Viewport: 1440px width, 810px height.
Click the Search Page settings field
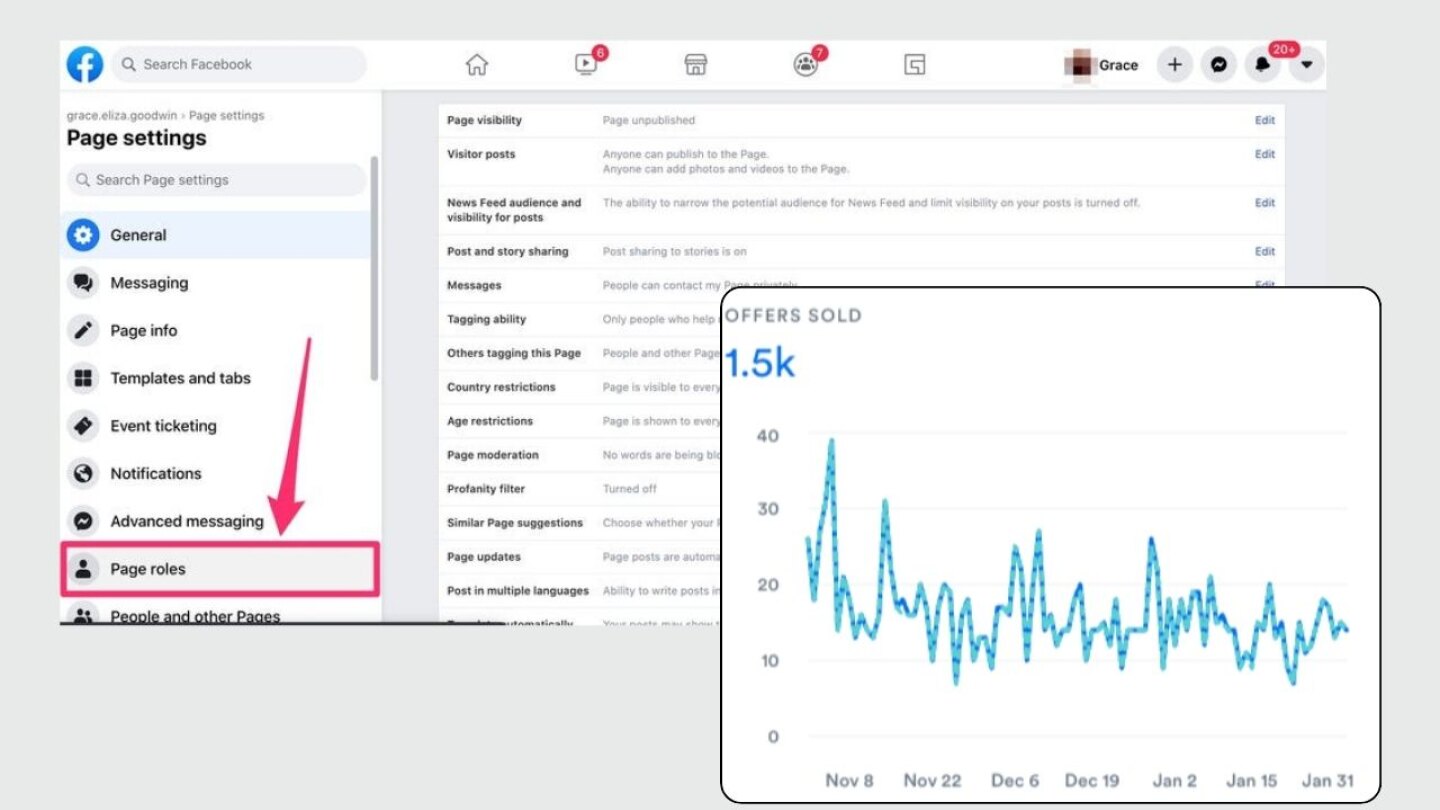(217, 180)
